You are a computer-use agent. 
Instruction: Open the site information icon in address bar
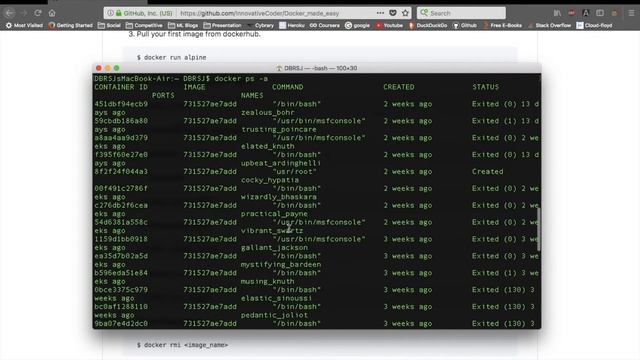coord(110,13)
